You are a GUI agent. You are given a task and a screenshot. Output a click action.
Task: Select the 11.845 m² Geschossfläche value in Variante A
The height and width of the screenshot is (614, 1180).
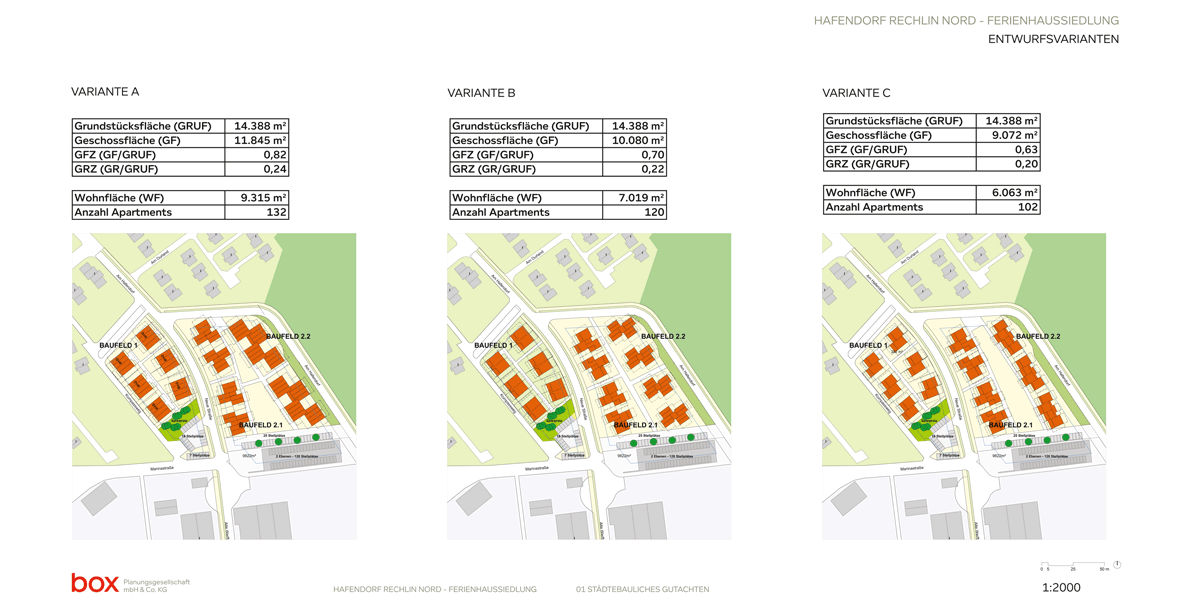click(x=257, y=141)
